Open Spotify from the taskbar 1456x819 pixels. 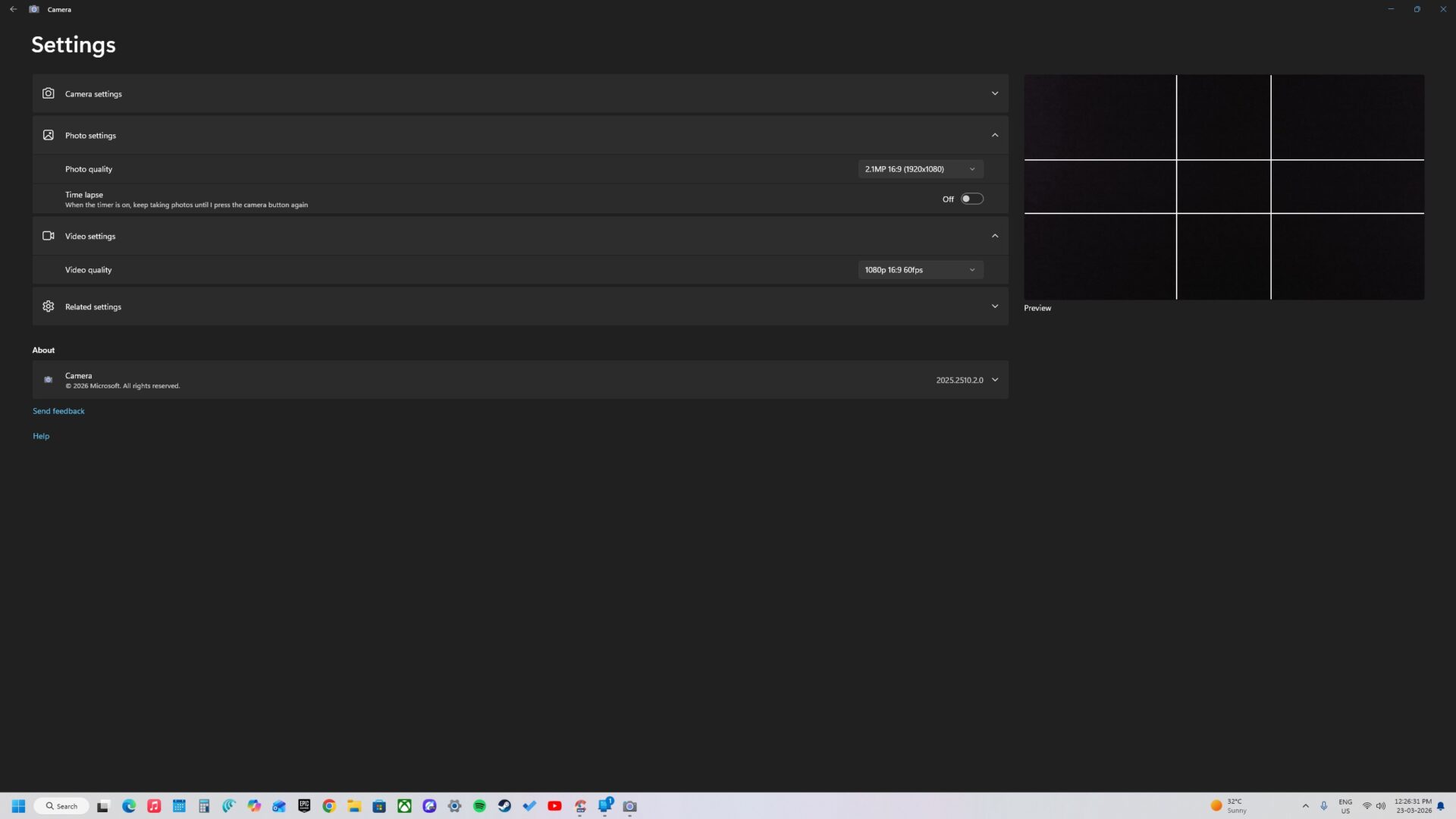(479, 806)
